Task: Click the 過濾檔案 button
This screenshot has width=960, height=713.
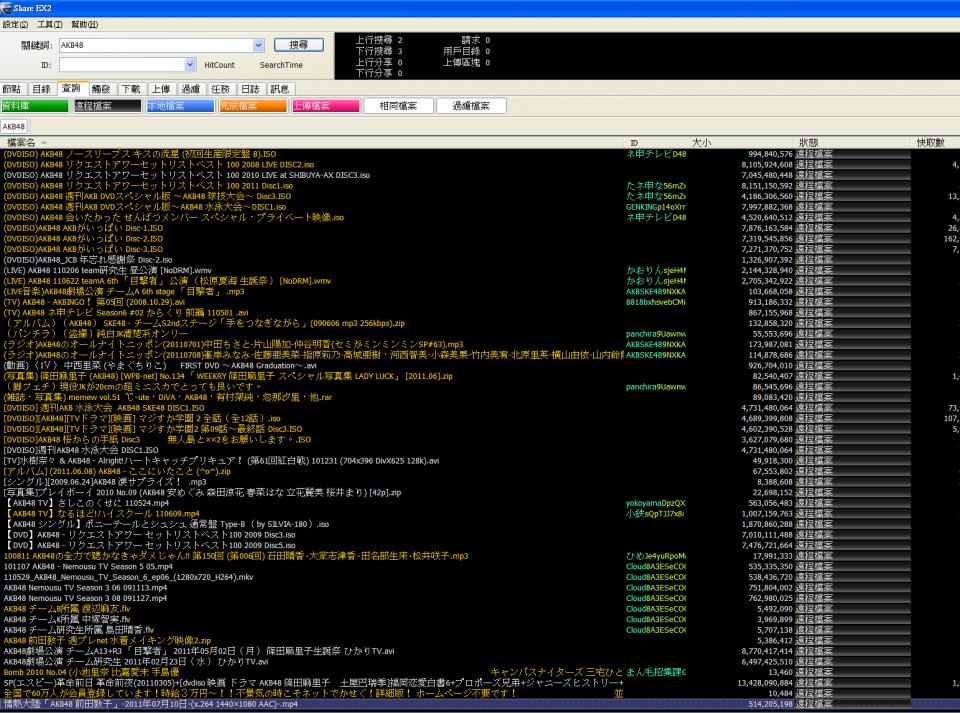Action: (471, 106)
